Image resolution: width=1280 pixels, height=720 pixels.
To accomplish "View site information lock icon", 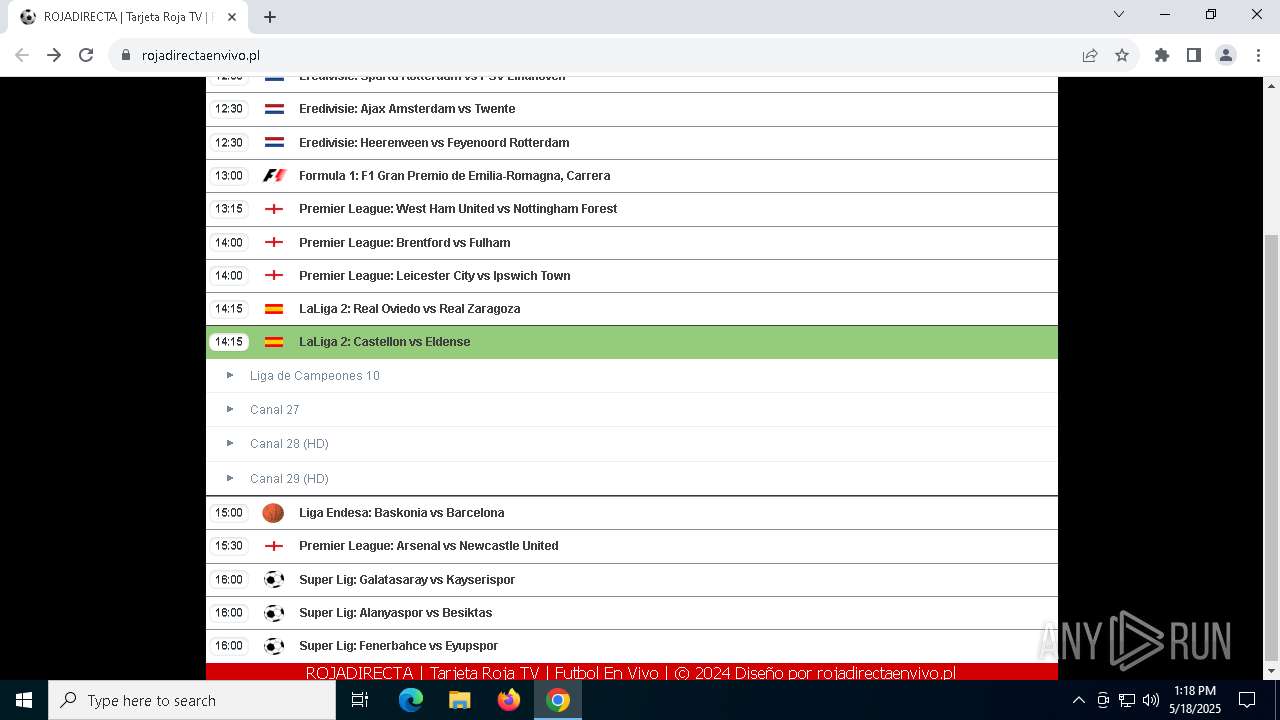I will pyautogui.click(x=126, y=55).
